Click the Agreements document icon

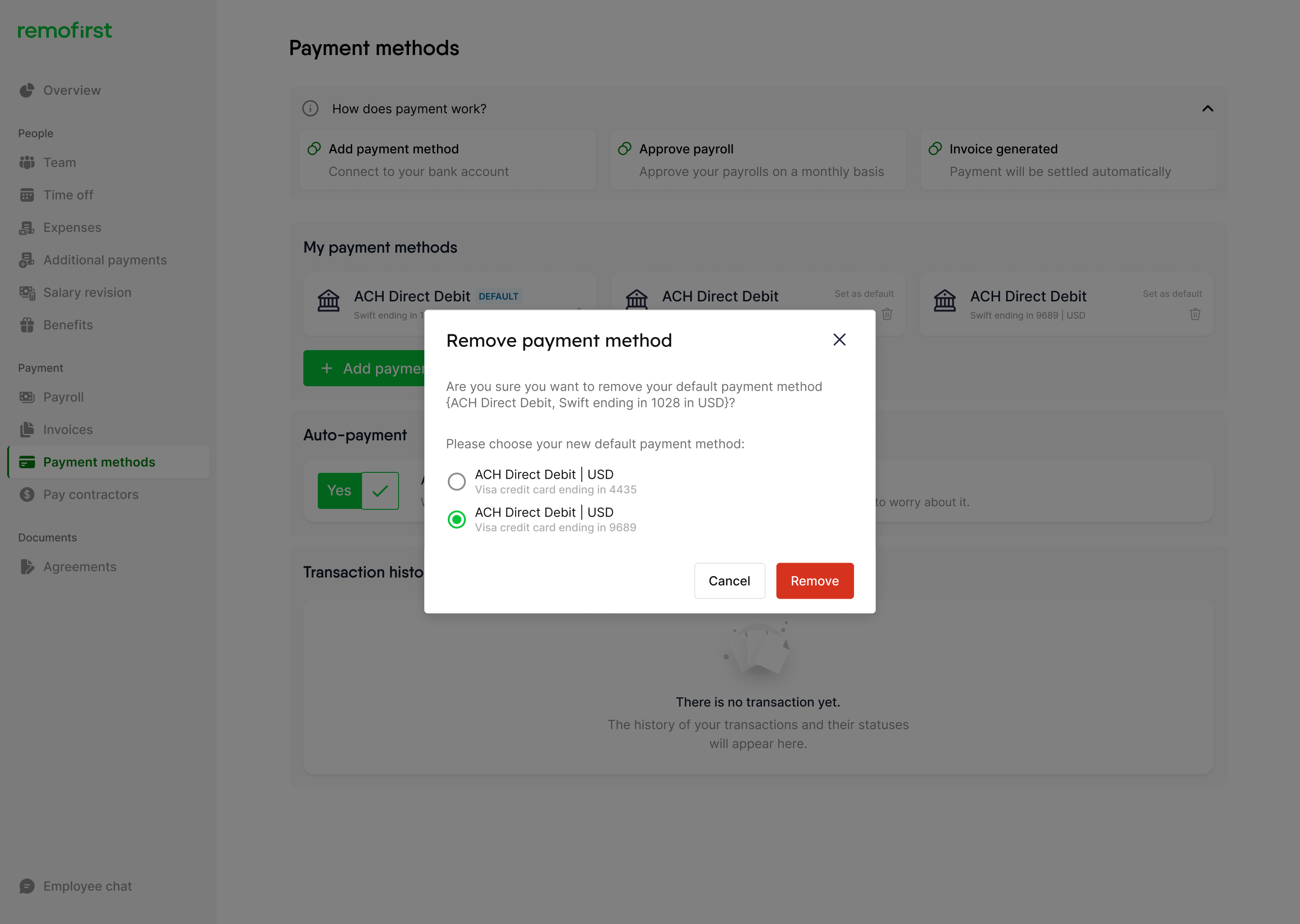click(27, 567)
